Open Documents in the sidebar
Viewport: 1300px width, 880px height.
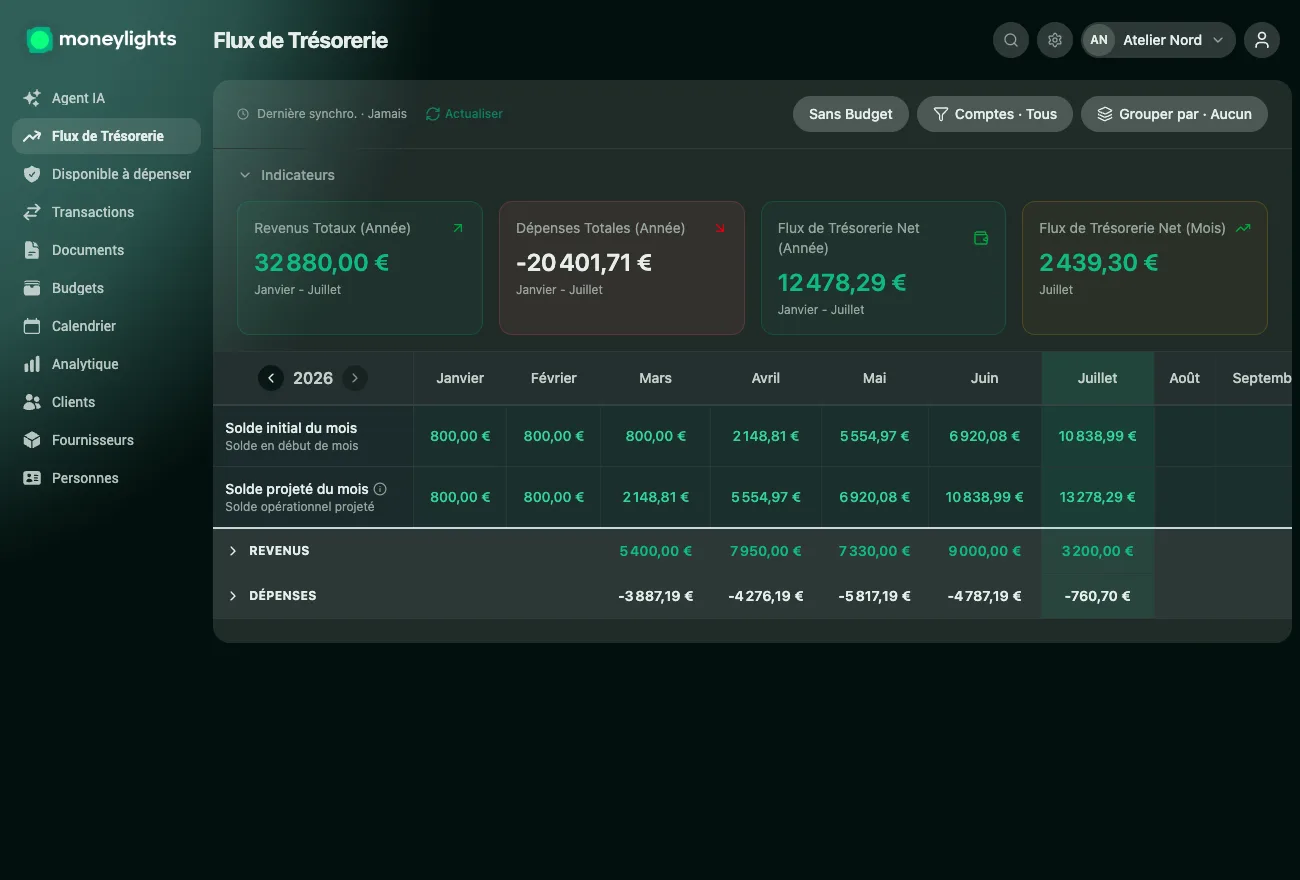pos(106,250)
